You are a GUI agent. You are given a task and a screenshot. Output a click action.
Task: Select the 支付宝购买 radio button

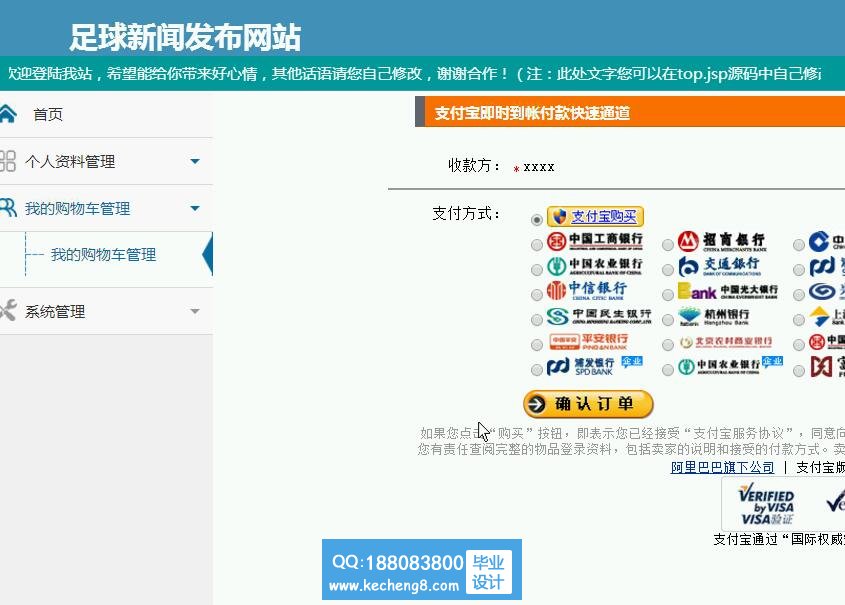(x=536, y=220)
